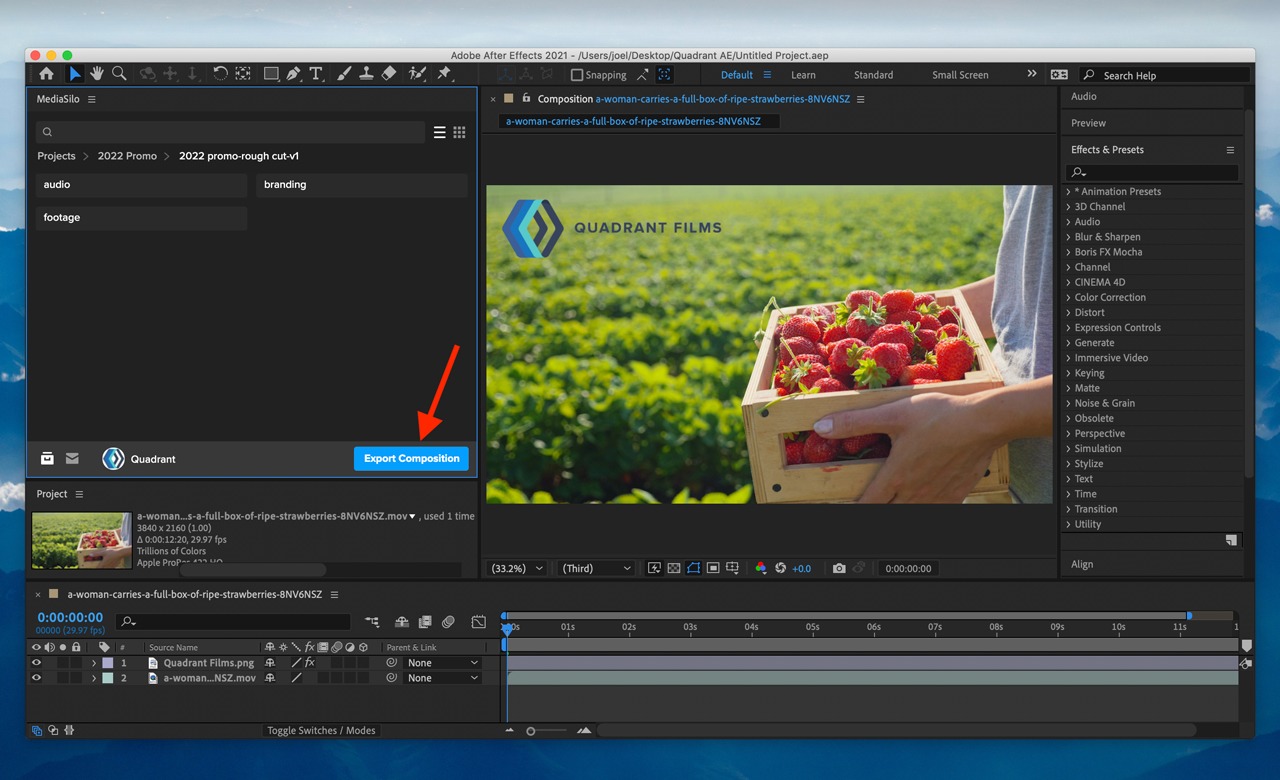Open the MediaSilo mail envelope icon
This screenshot has width=1280, height=780.
pyautogui.click(x=72, y=459)
